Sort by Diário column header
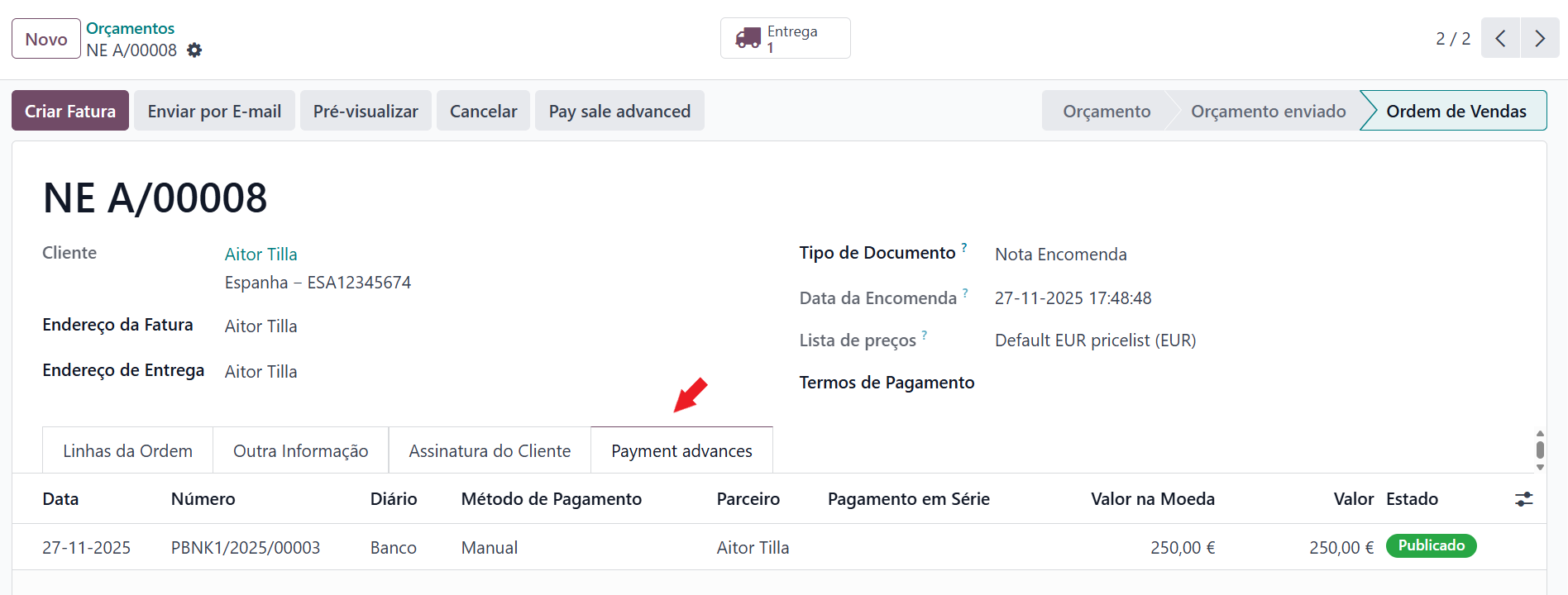1568x595 pixels. (394, 499)
